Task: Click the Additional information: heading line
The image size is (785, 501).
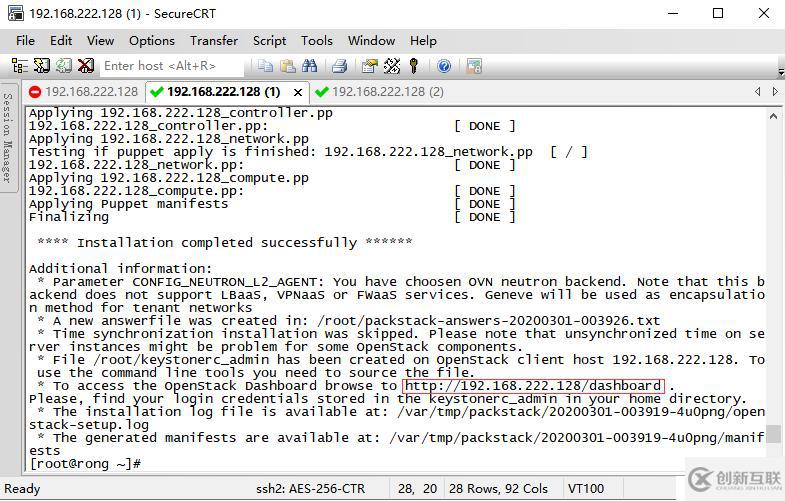Action: pos(120,268)
